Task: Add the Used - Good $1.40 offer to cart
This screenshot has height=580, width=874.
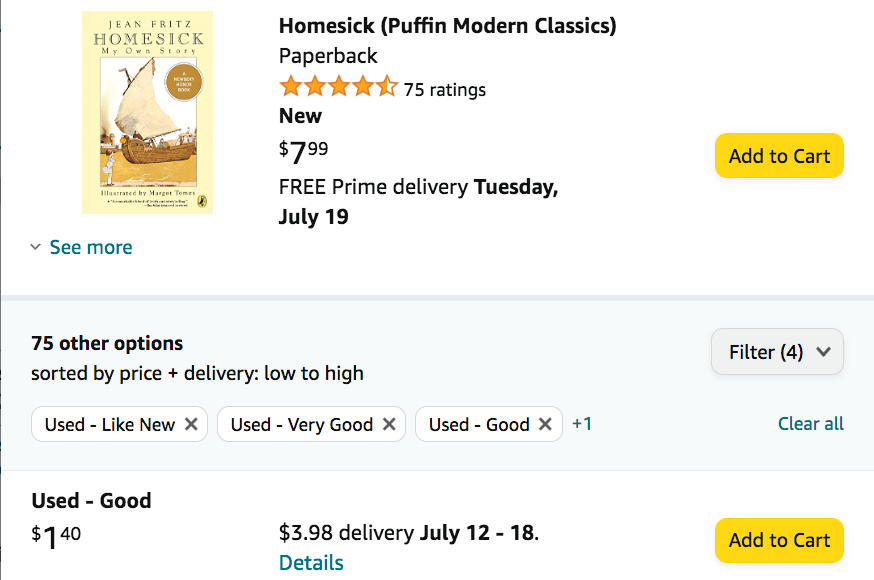Action: [779, 540]
